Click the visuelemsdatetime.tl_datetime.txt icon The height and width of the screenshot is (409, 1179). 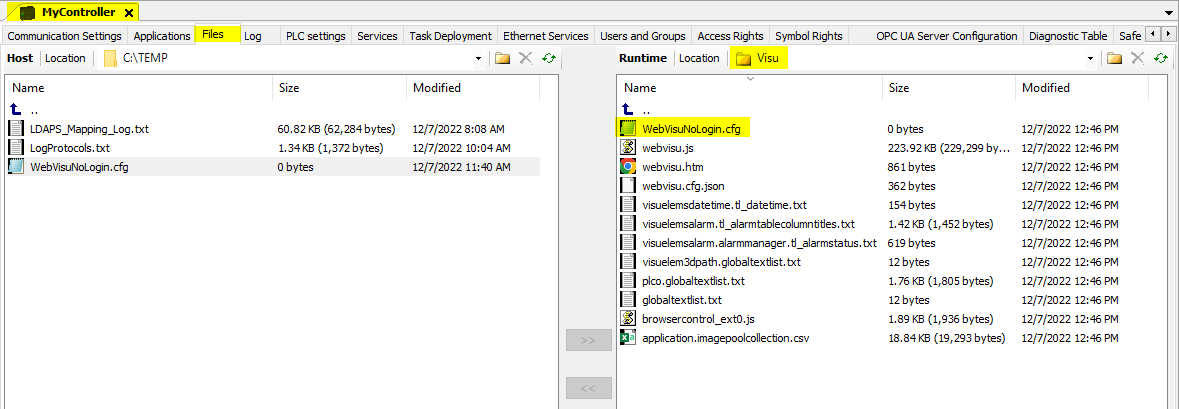pyautogui.click(x=628, y=204)
